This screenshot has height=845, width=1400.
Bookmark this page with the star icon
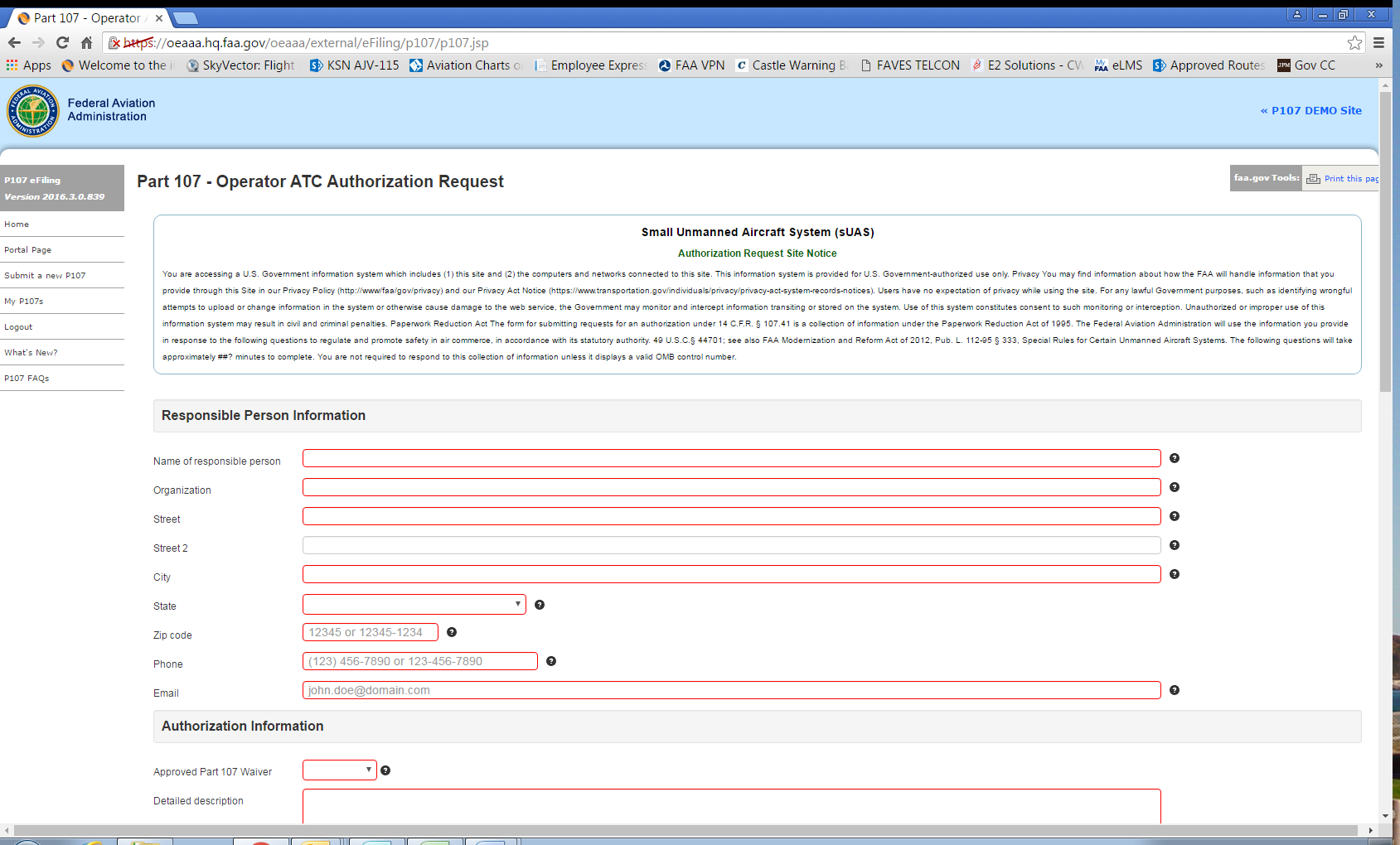(x=1354, y=42)
